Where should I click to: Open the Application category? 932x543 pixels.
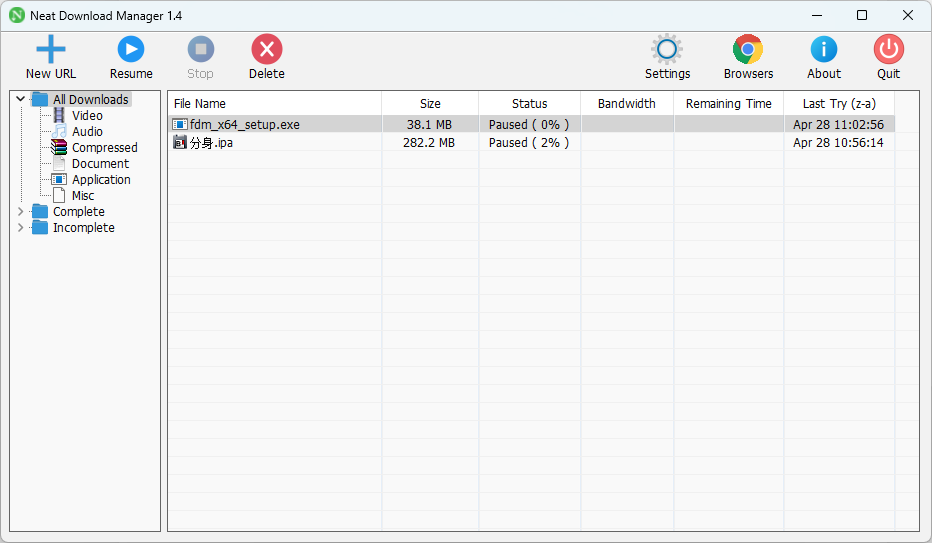point(100,180)
